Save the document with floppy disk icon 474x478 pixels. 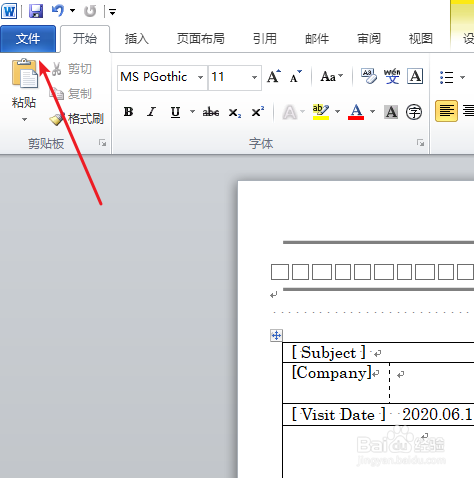coord(36,11)
